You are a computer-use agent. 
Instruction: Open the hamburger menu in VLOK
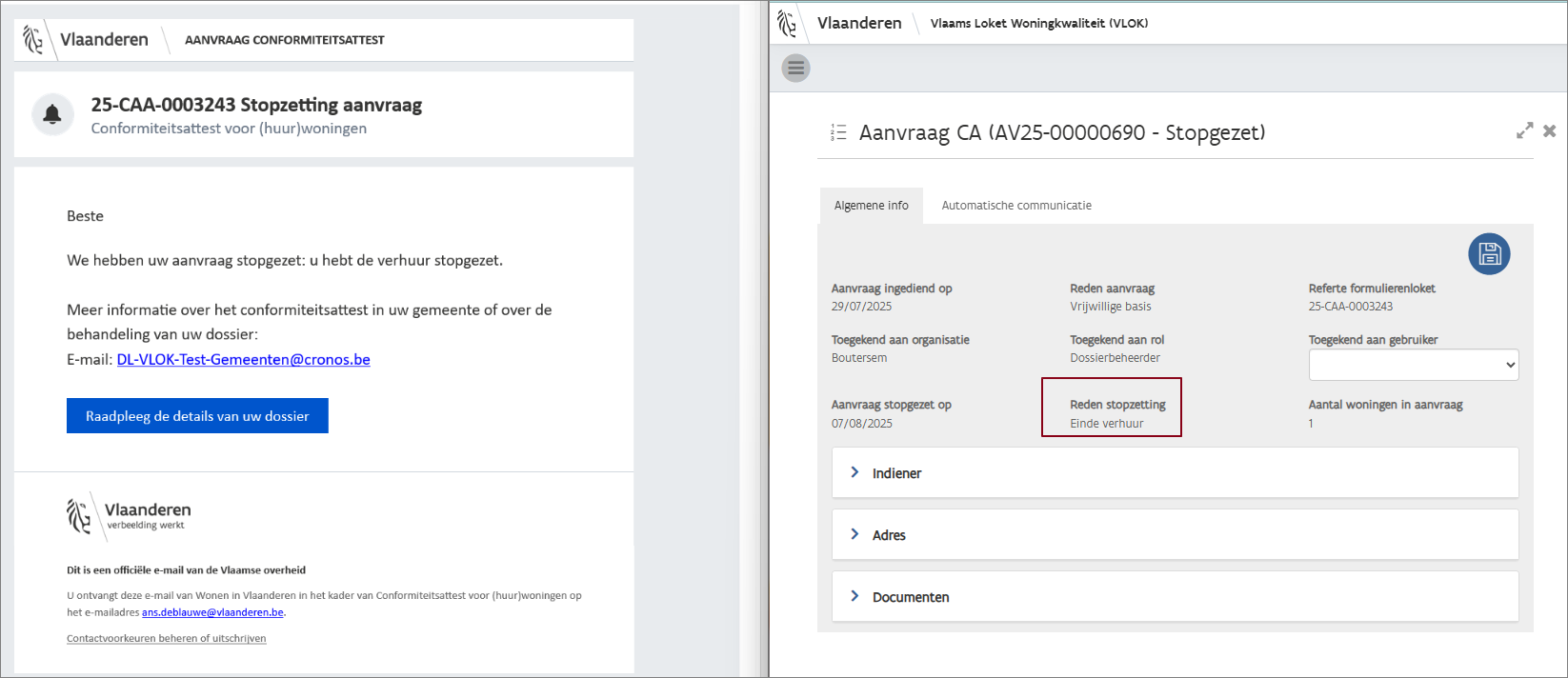[796, 69]
